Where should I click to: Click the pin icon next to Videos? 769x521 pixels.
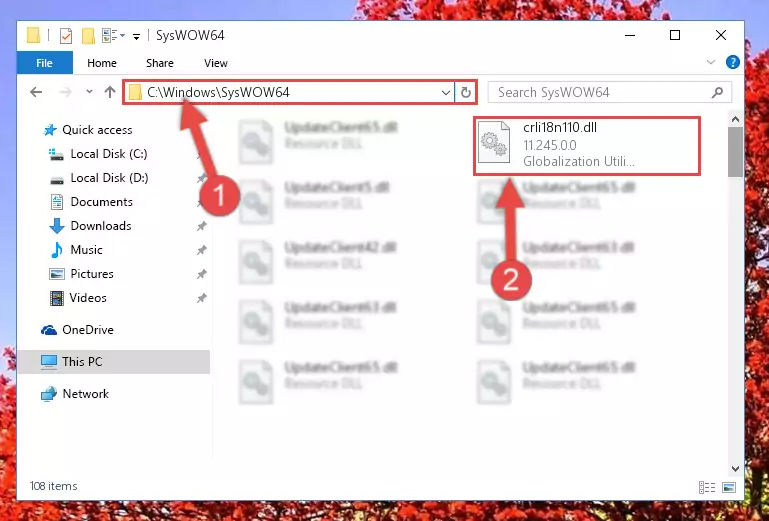tap(201, 298)
